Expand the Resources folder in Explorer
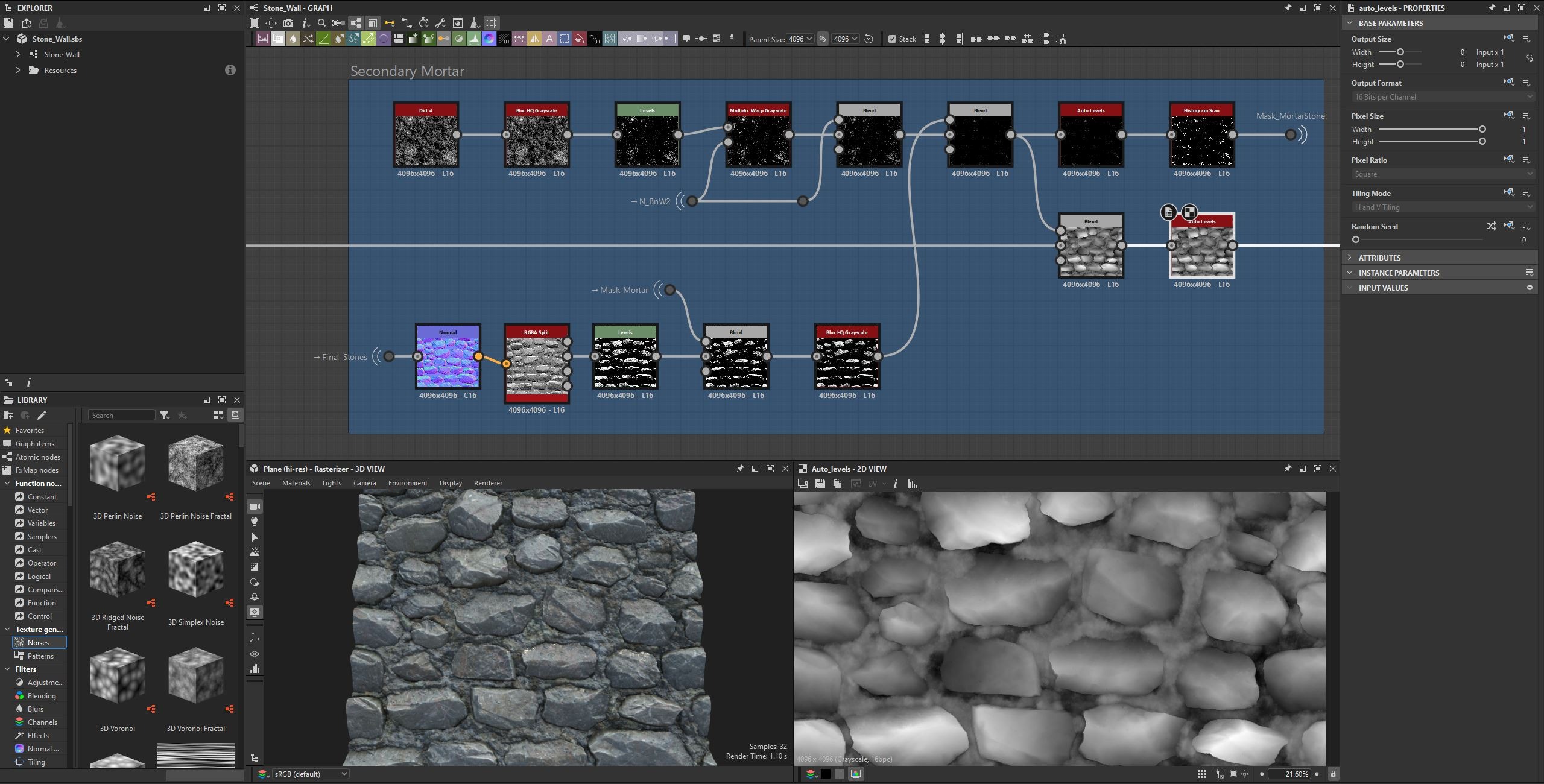 (x=18, y=70)
